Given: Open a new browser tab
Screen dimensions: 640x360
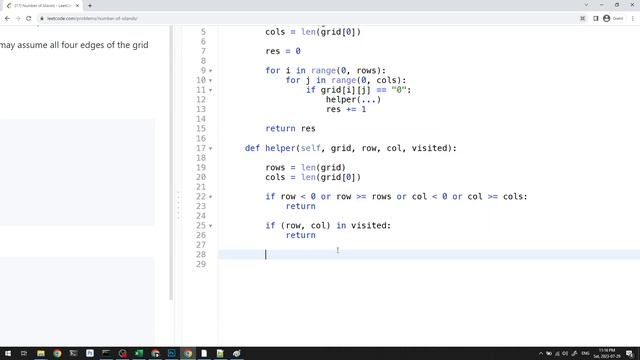Looking at the screenshot, I should tap(90, 6).
